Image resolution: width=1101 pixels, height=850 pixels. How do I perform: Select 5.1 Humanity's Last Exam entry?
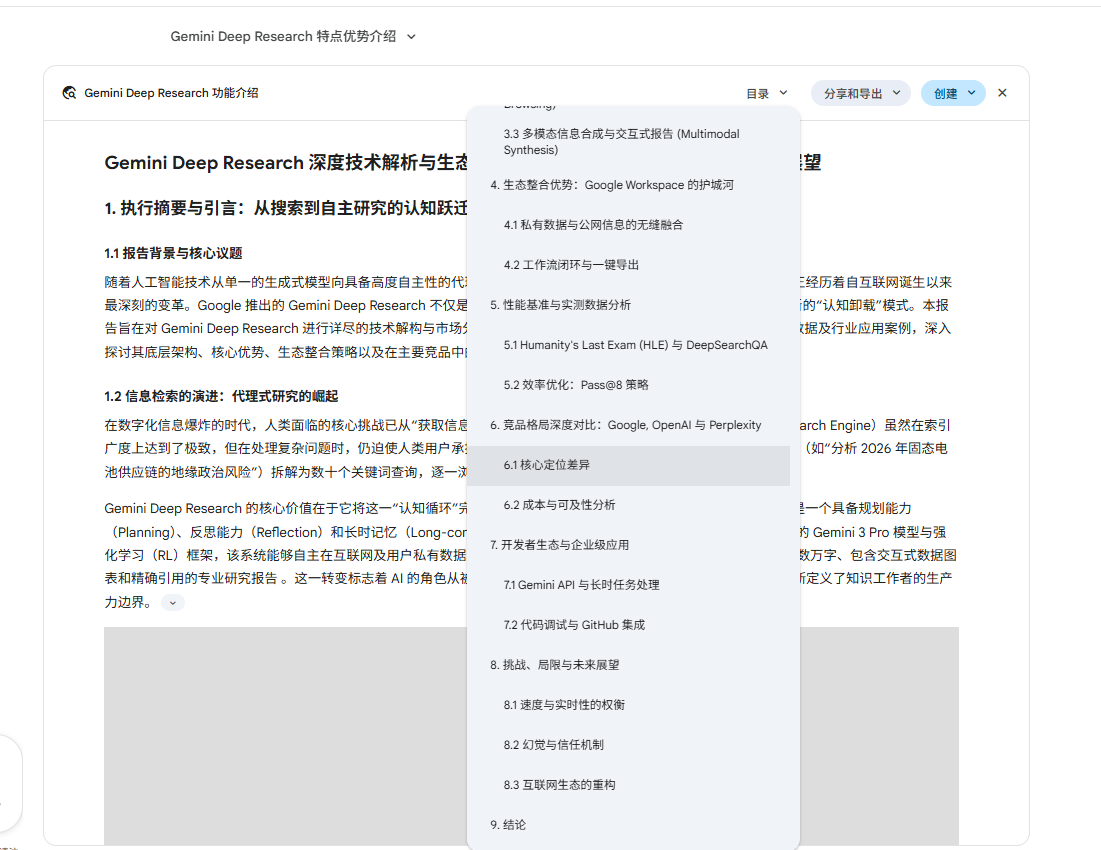[x=628, y=345]
